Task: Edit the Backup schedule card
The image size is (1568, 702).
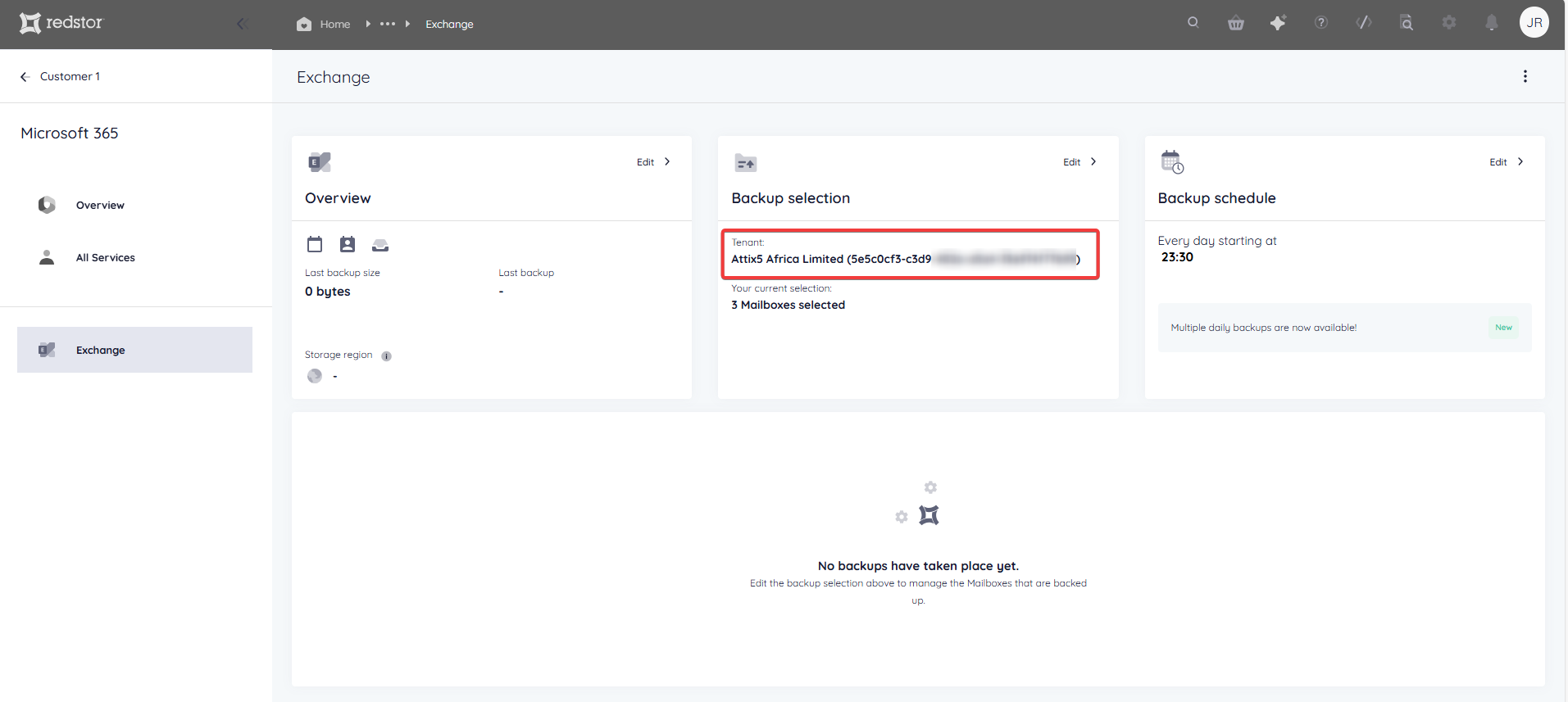Action: point(1498,162)
